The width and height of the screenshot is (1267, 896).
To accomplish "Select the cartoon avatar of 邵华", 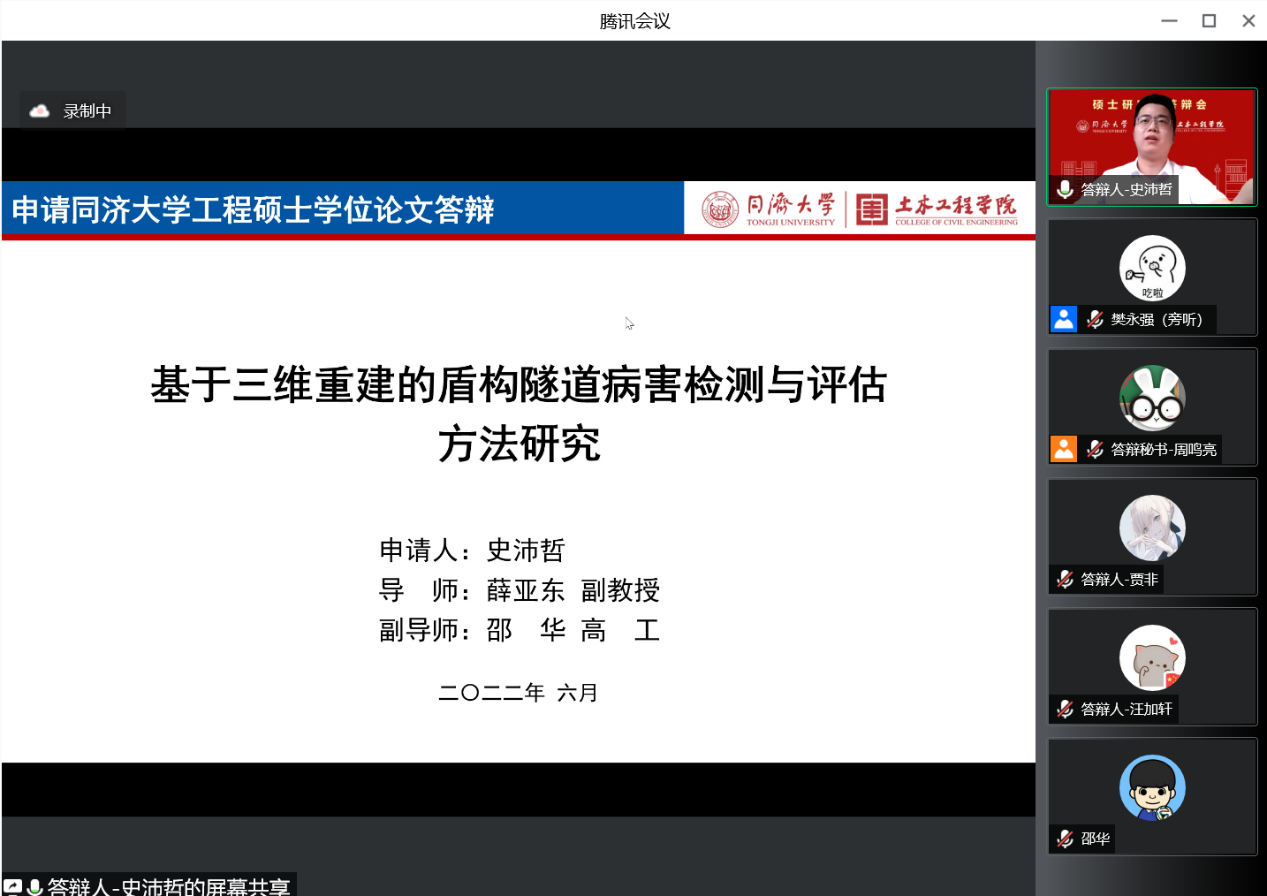I will [1152, 788].
